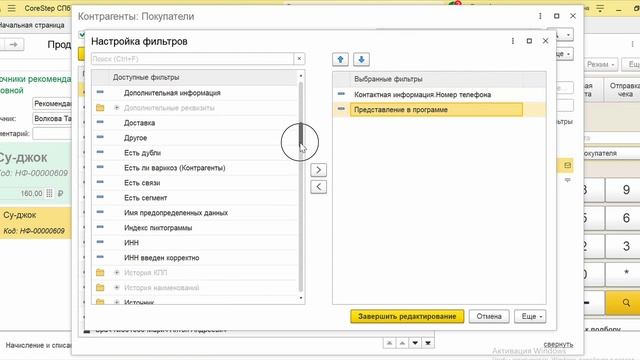The width and height of the screenshot is (640, 360).
Task: Click Завершить редактирование button
Action: pos(407,316)
